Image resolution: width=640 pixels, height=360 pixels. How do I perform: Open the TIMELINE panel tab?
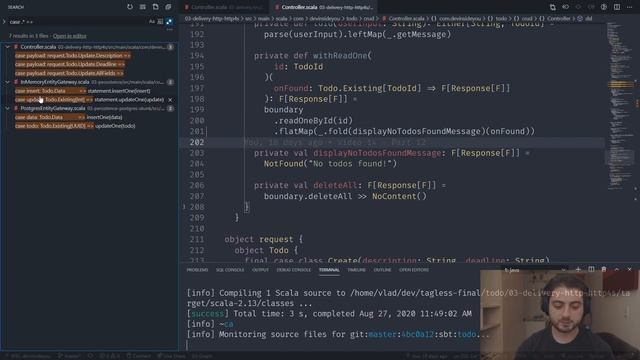click(356, 270)
